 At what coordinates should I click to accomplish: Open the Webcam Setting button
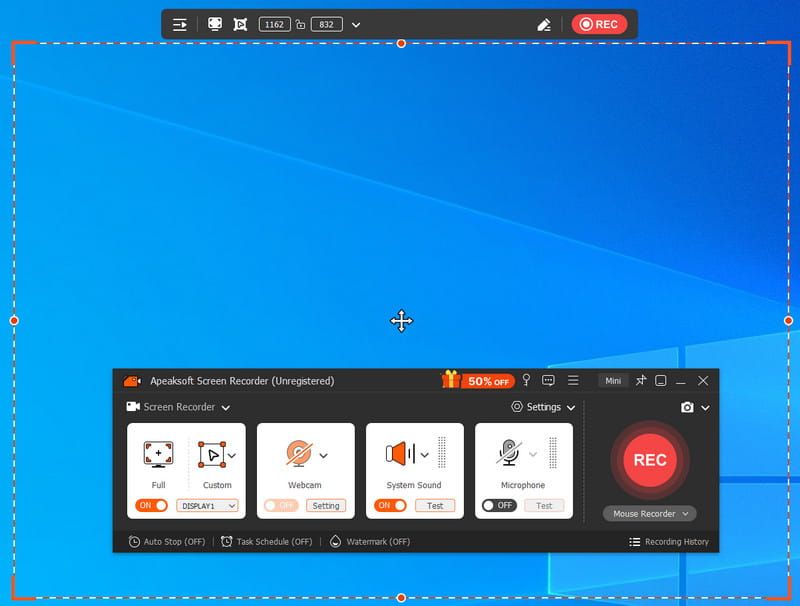tap(326, 506)
